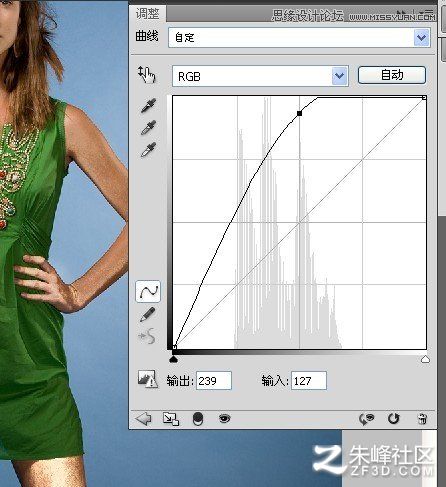Select the top-right curve endpoint
Screen dimensions: 446x487
click(x=424, y=98)
